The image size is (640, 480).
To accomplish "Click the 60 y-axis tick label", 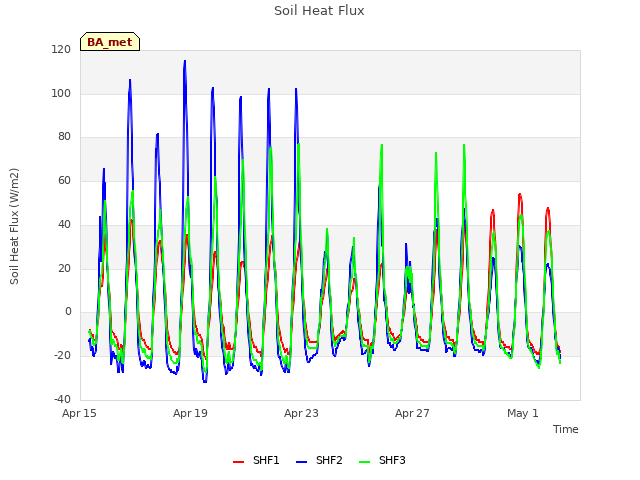I will click(x=64, y=180).
